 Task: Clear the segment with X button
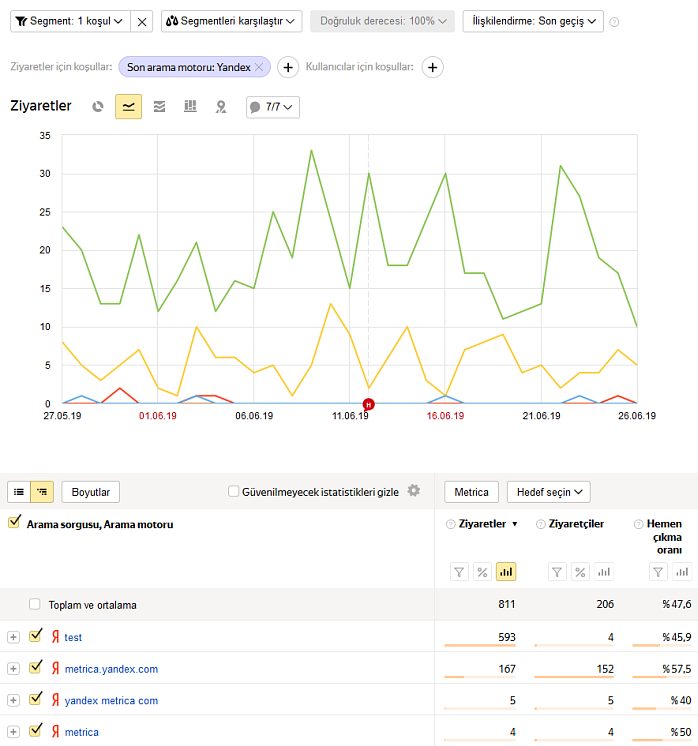coord(142,21)
